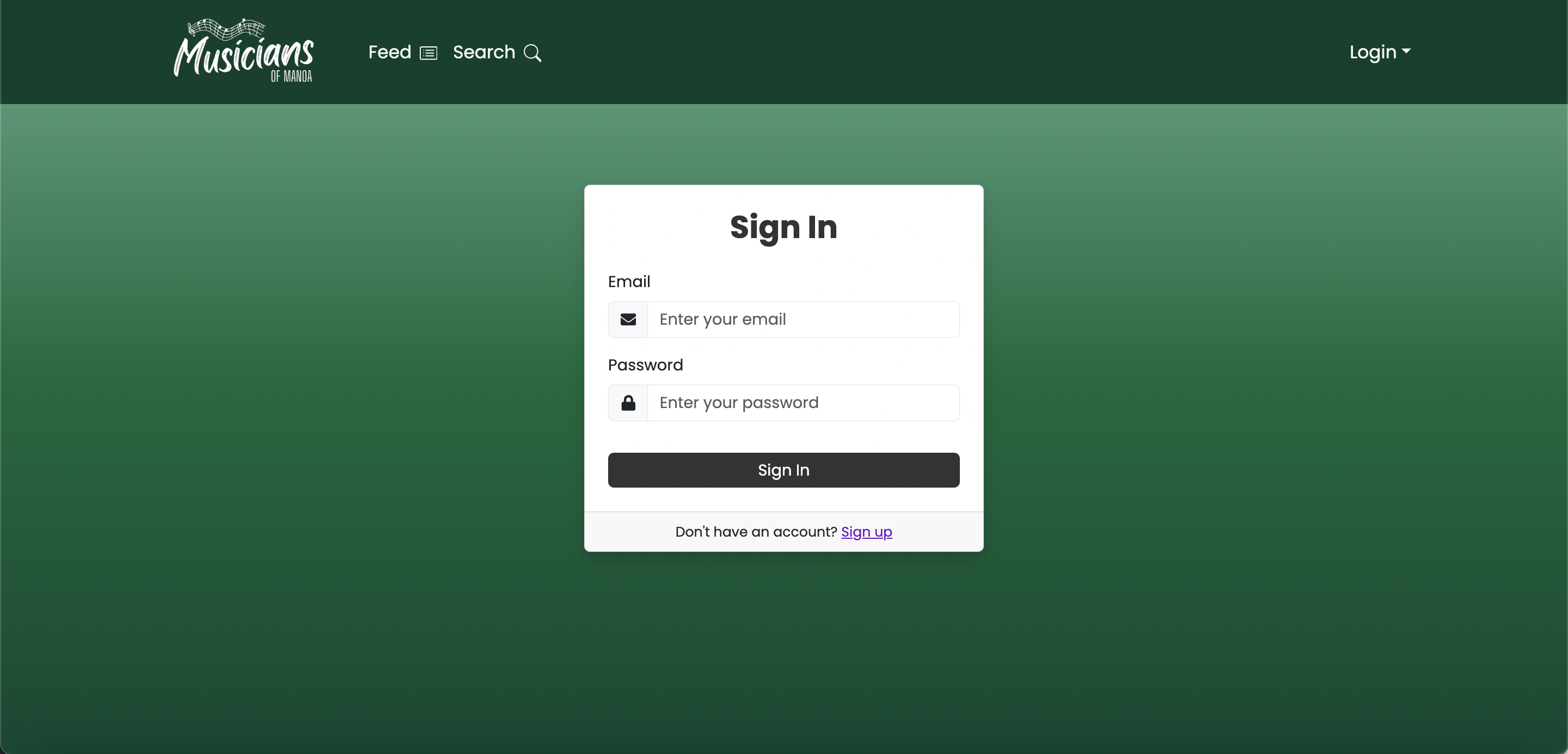This screenshot has width=1568, height=754.
Task: Click the Musicians of Manoa logo
Action: 243,52
